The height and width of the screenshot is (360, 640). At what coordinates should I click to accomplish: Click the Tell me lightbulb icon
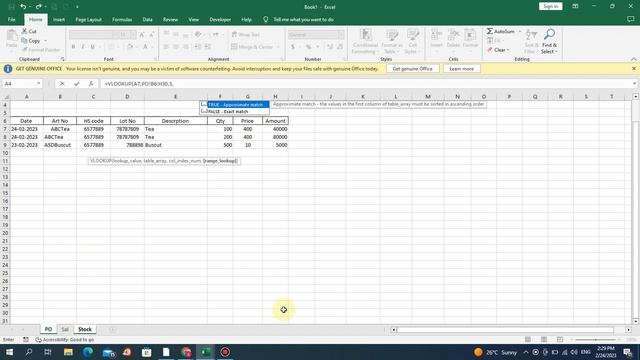[266, 19]
